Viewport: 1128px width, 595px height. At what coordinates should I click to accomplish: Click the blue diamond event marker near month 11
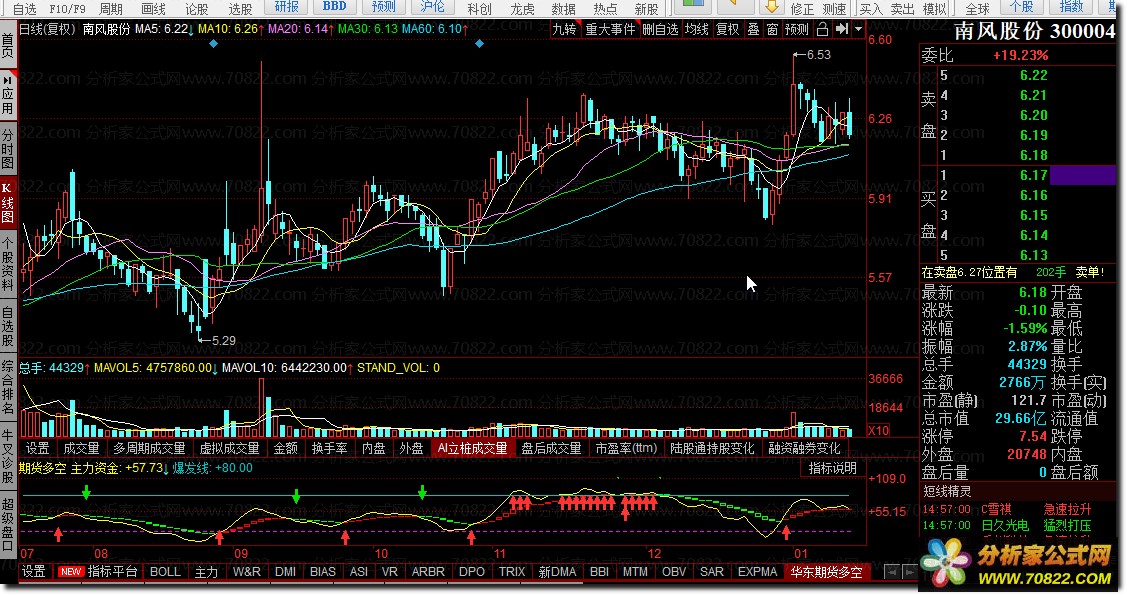[480, 44]
